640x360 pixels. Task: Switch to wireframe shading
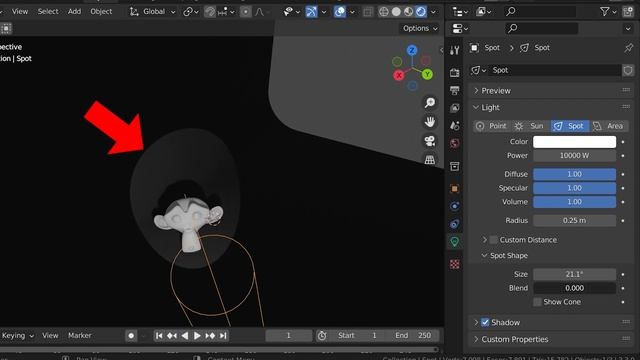384,12
